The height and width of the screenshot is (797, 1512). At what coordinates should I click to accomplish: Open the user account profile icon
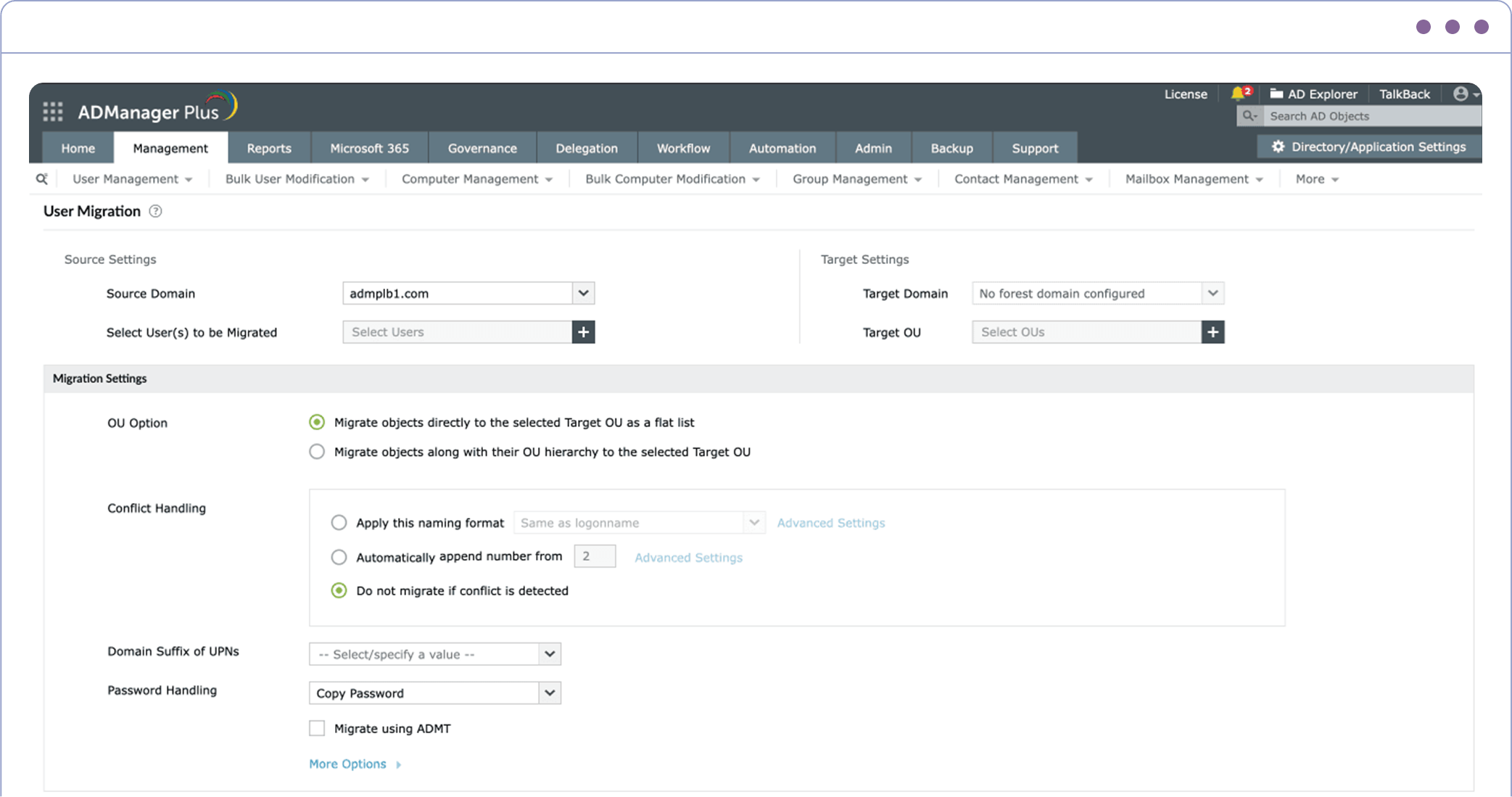click(x=1461, y=94)
